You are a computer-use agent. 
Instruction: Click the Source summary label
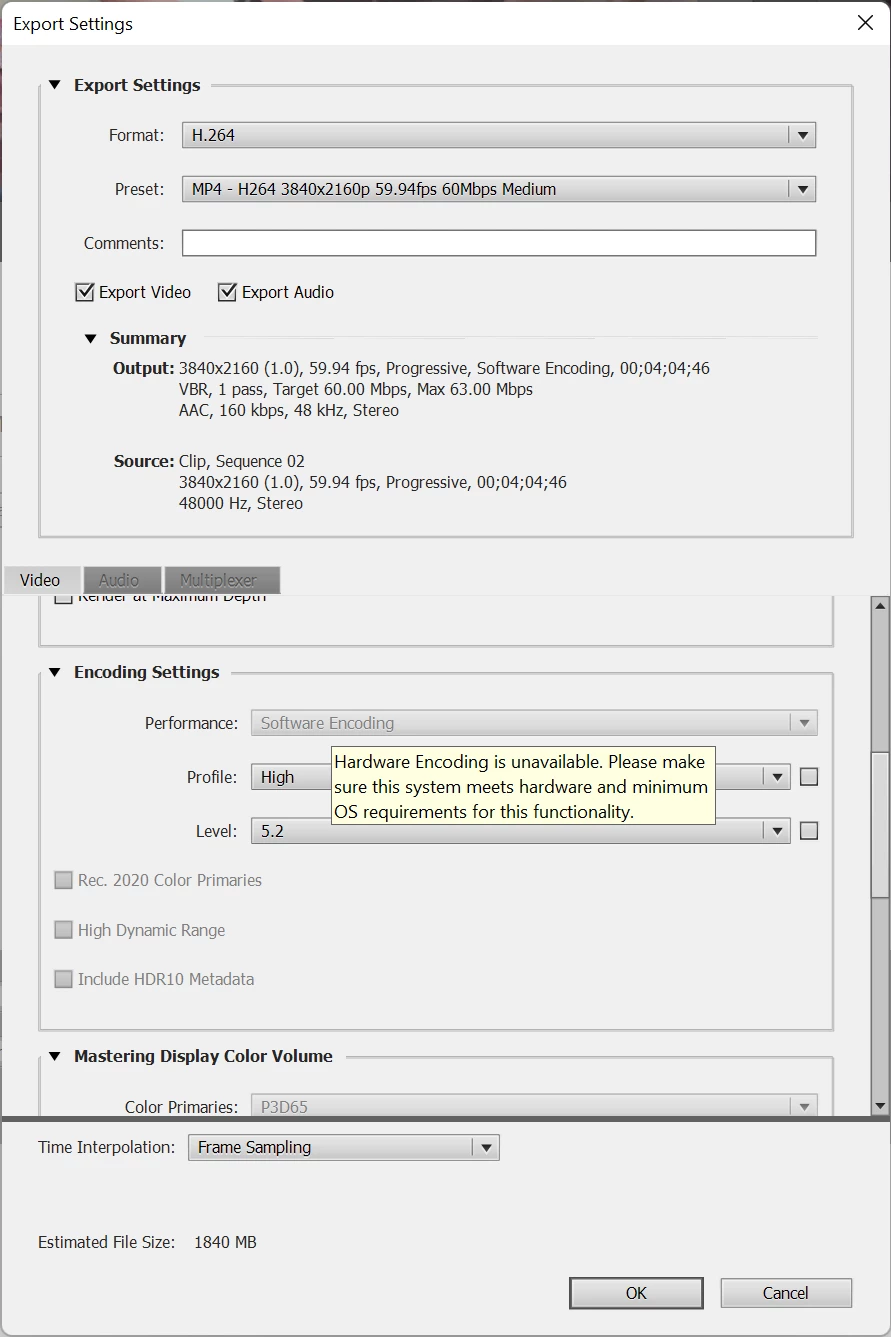point(144,461)
